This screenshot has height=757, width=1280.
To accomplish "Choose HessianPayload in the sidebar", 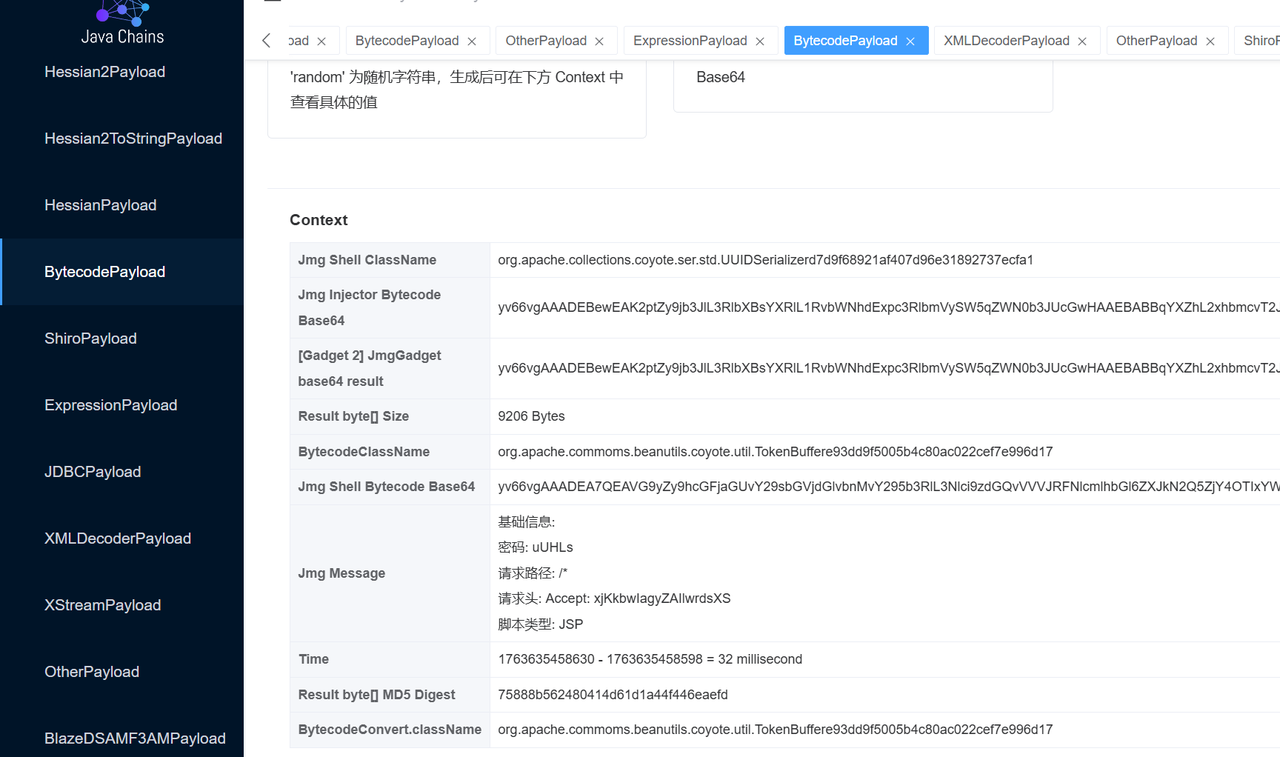I will coord(100,205).
